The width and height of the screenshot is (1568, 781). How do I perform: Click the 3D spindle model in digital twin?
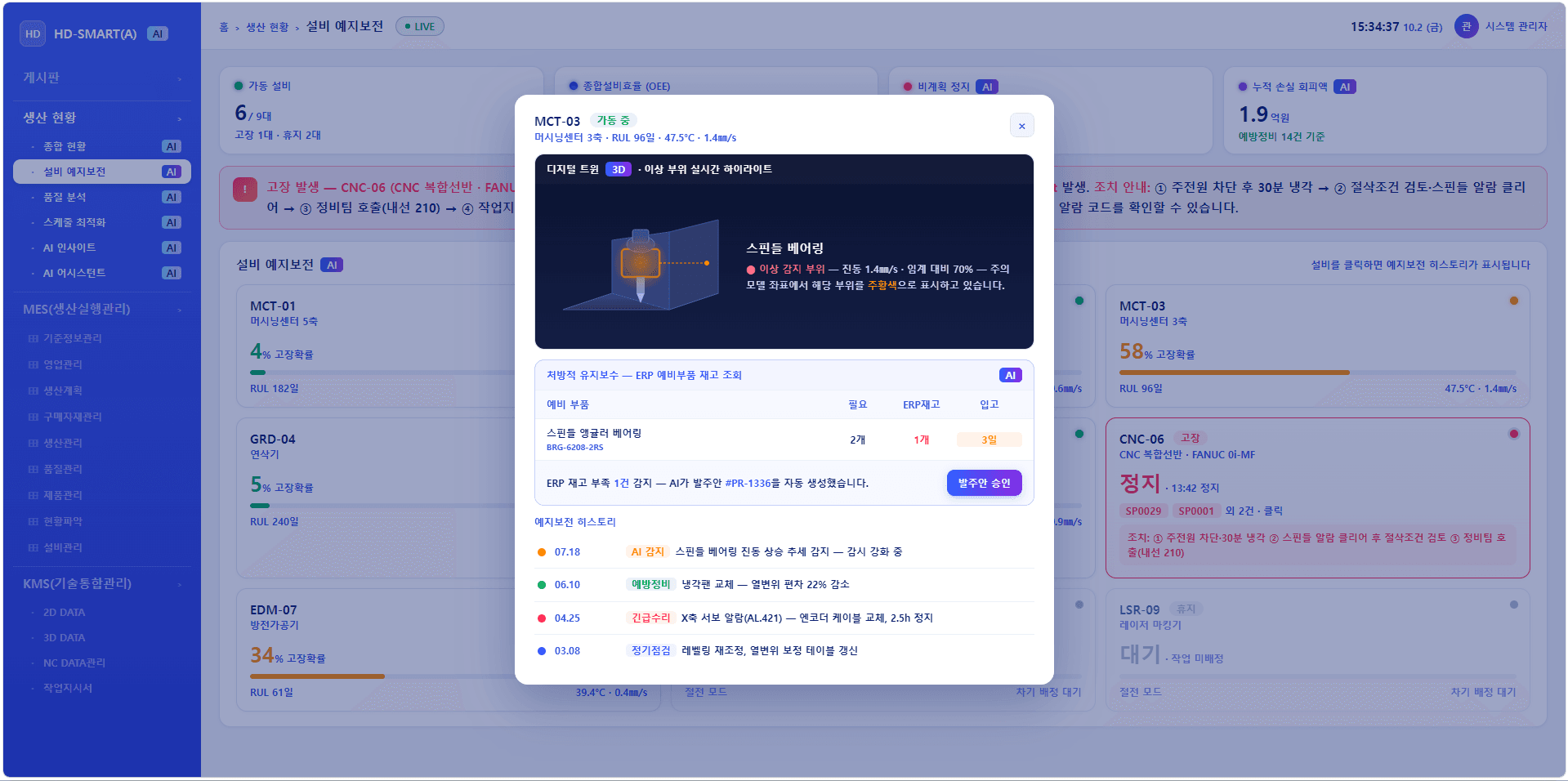pos(641,266)
